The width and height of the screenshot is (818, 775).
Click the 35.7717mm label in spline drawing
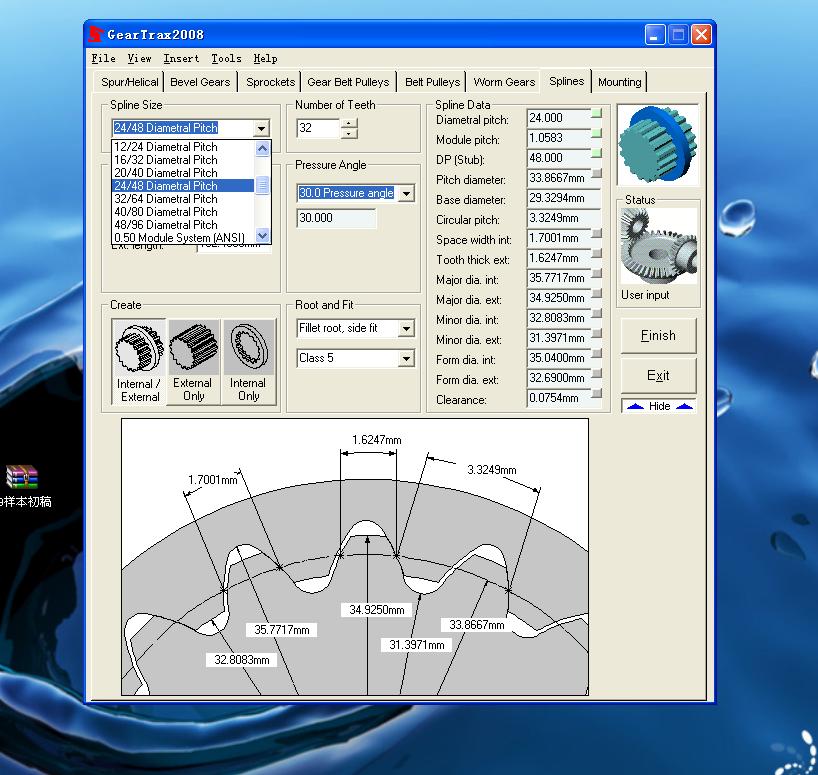282,630
